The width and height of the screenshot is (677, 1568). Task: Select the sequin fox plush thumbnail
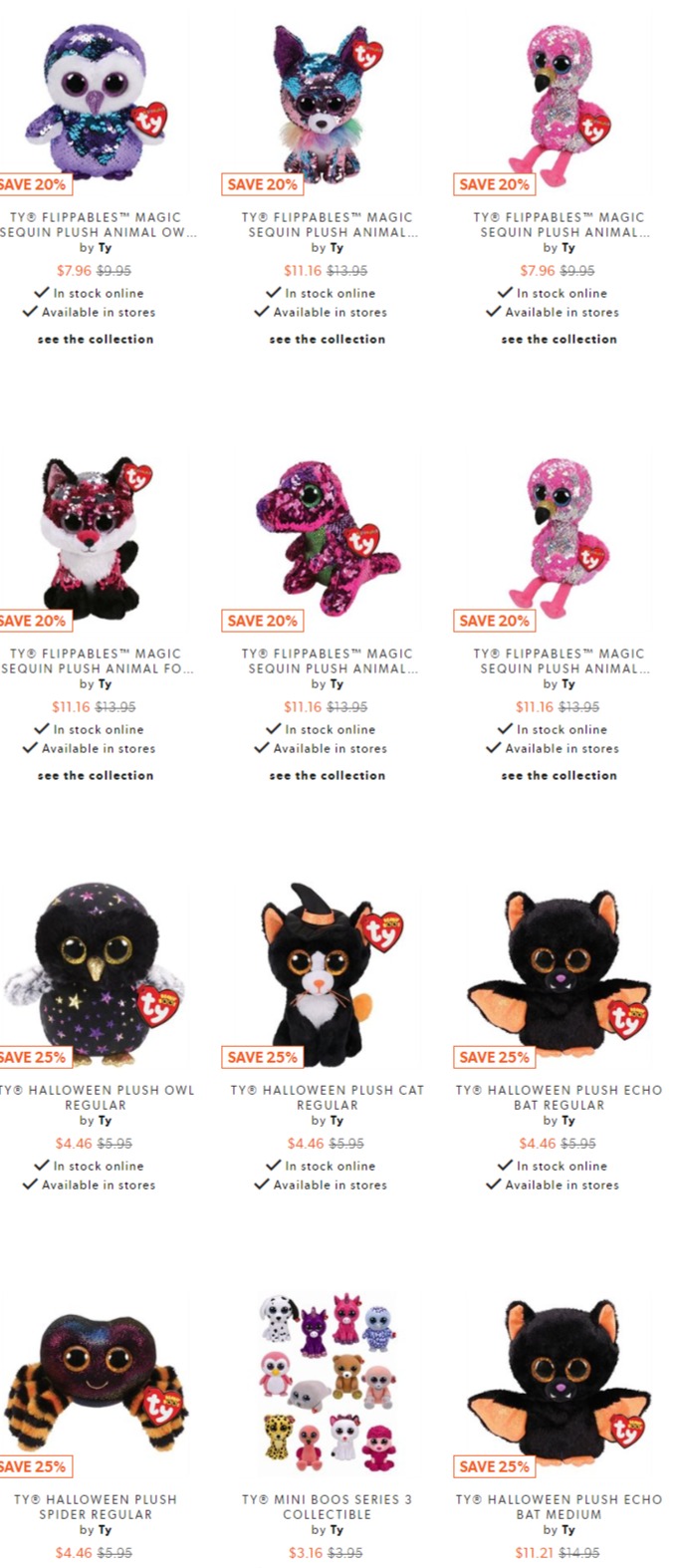(x=95, y=541)
